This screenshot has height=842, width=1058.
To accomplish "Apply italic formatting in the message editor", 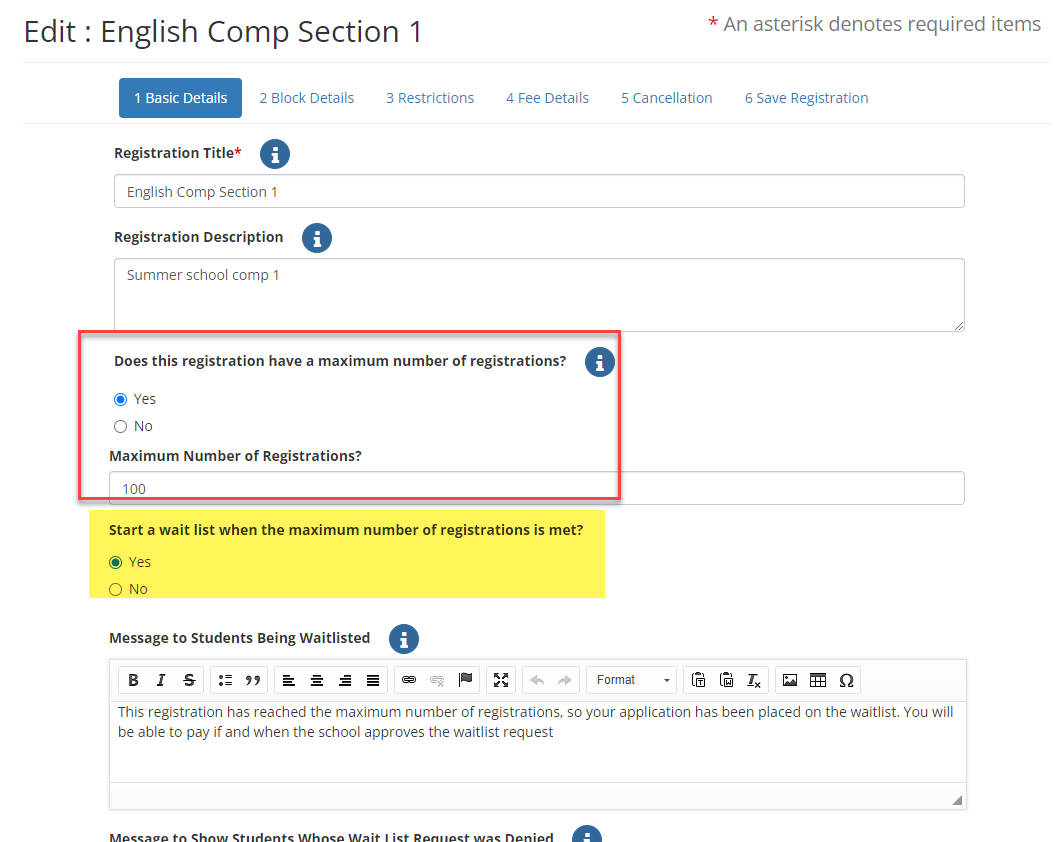I will click(x=160, y=680).
